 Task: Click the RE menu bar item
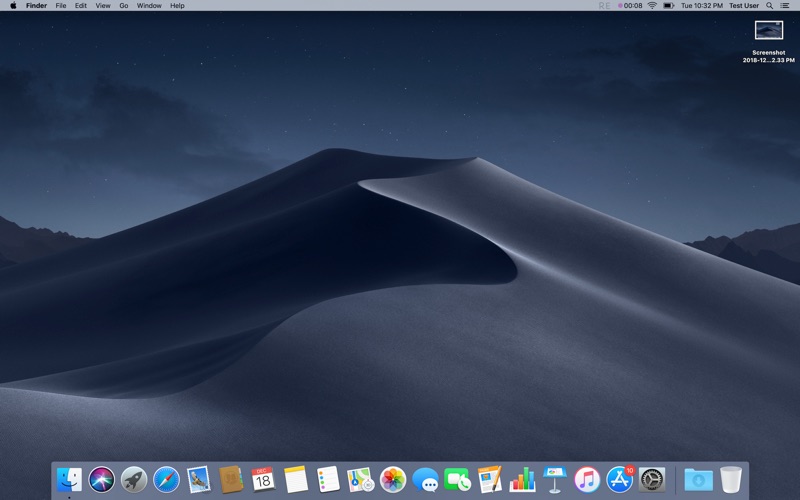(x=604, y=6)
